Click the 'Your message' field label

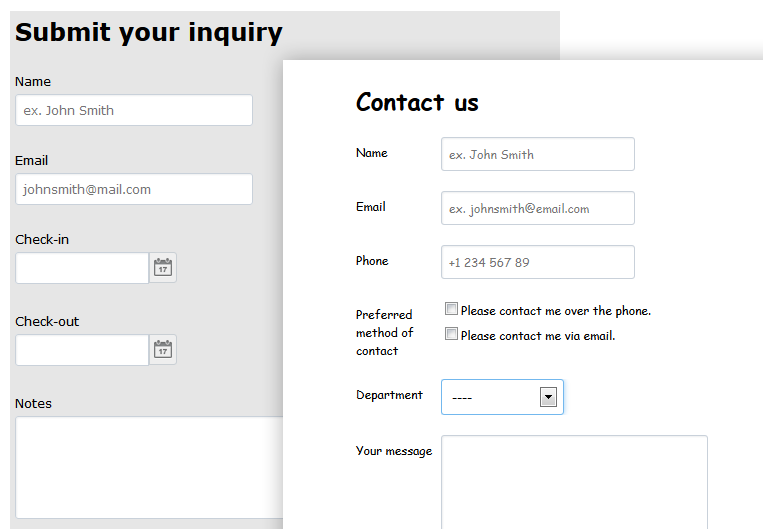394,451
